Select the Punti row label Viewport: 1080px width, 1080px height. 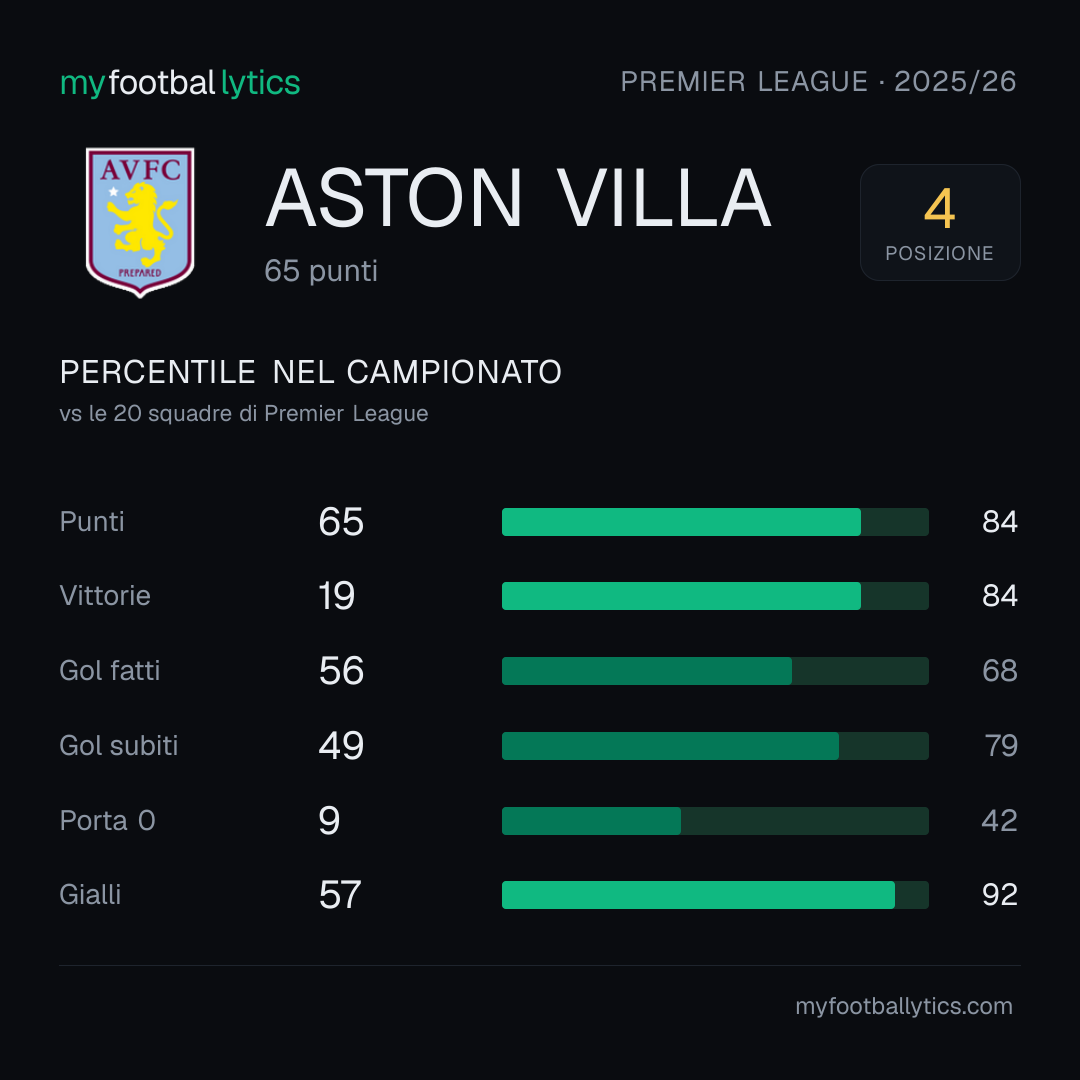92,522
